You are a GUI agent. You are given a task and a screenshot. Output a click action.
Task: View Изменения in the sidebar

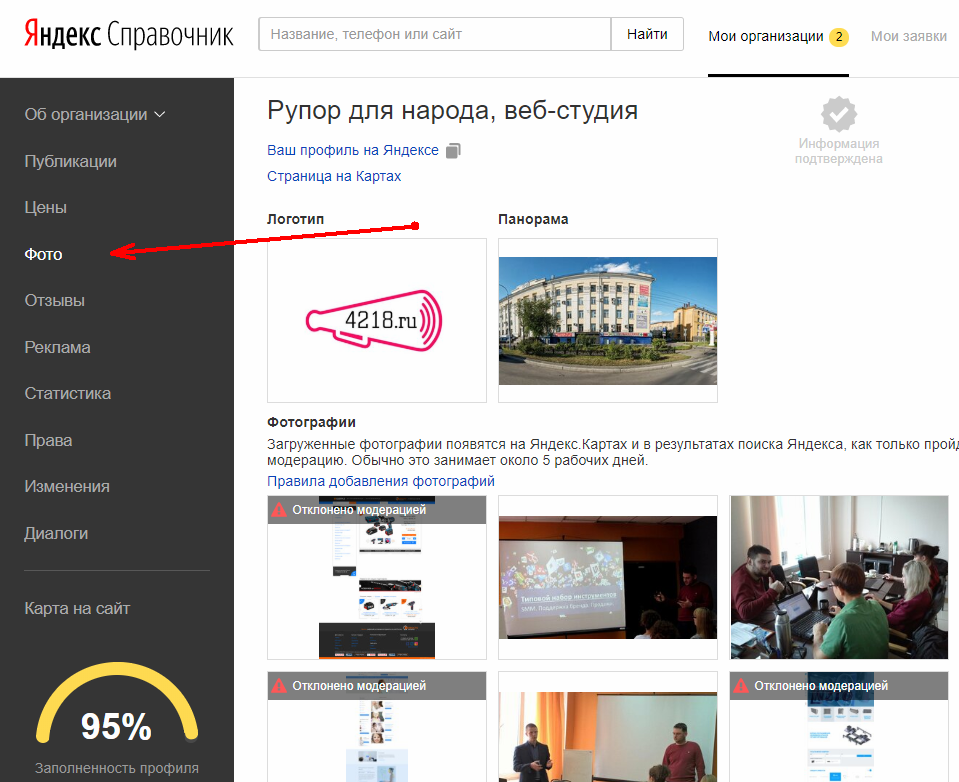coord(67,487)
